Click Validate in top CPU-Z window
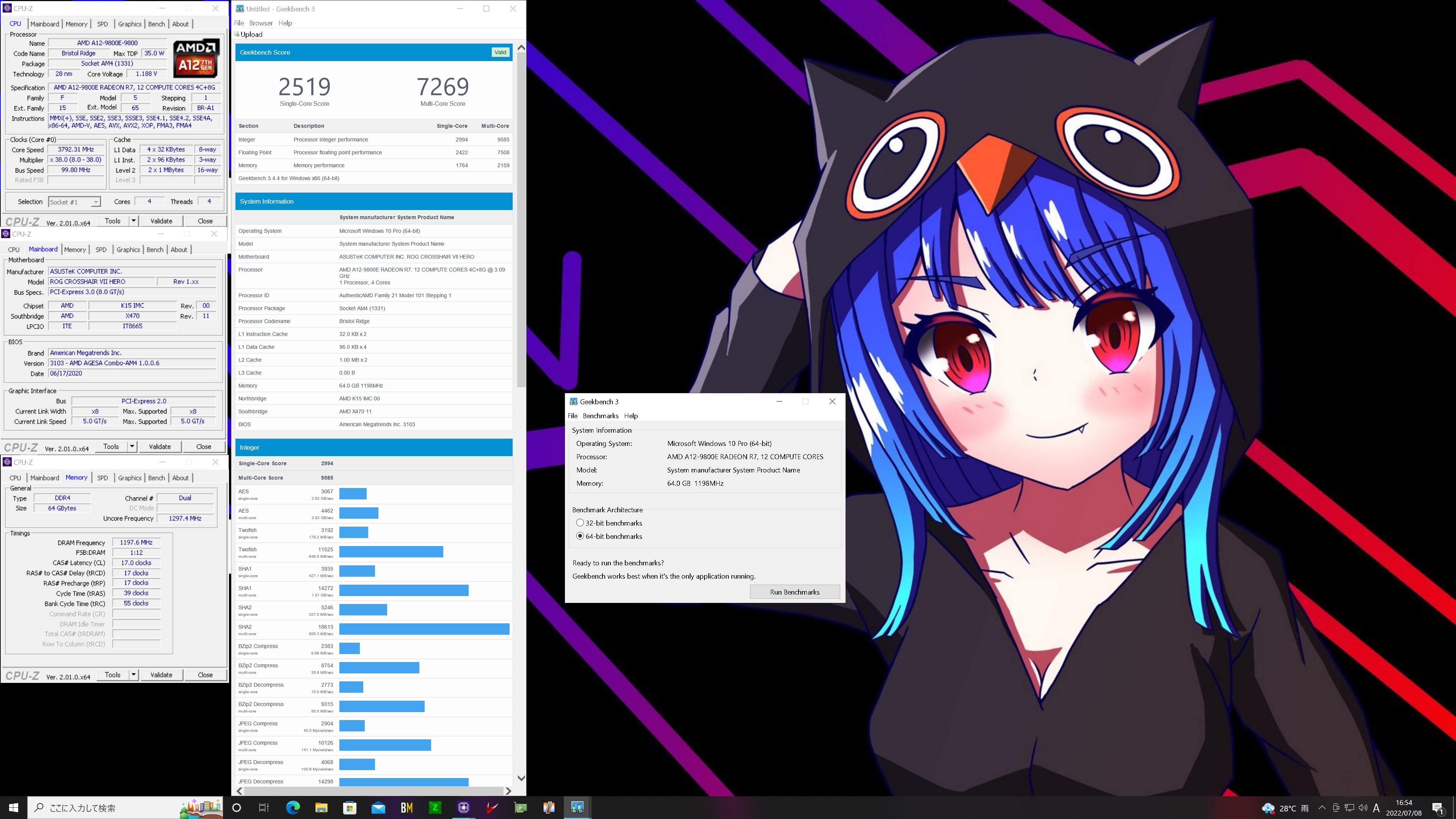This screenshot has width=1456, height=819. pos(161,221)
